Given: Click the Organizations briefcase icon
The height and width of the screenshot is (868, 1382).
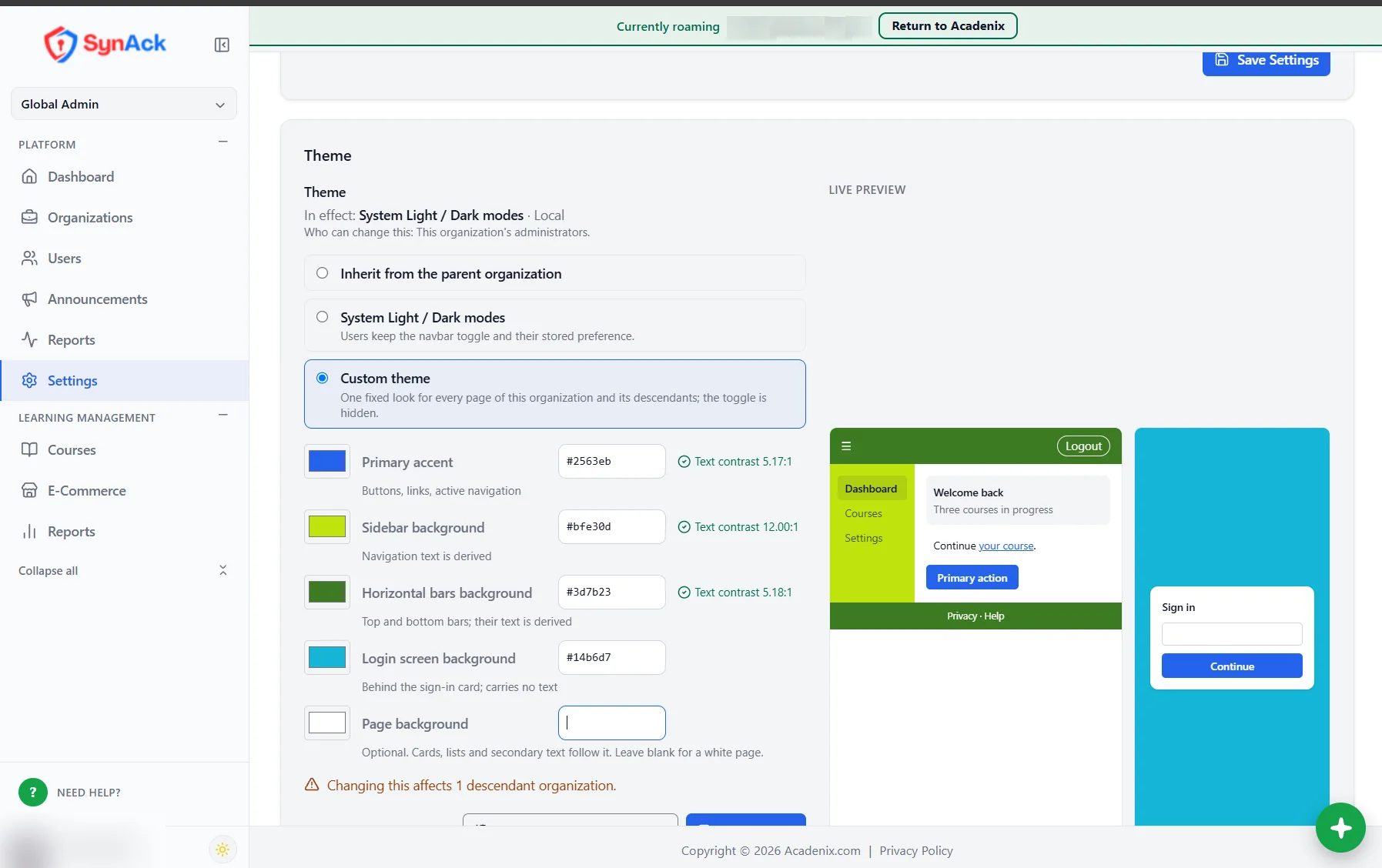Looking at the screenshot, I should [29, 217].
